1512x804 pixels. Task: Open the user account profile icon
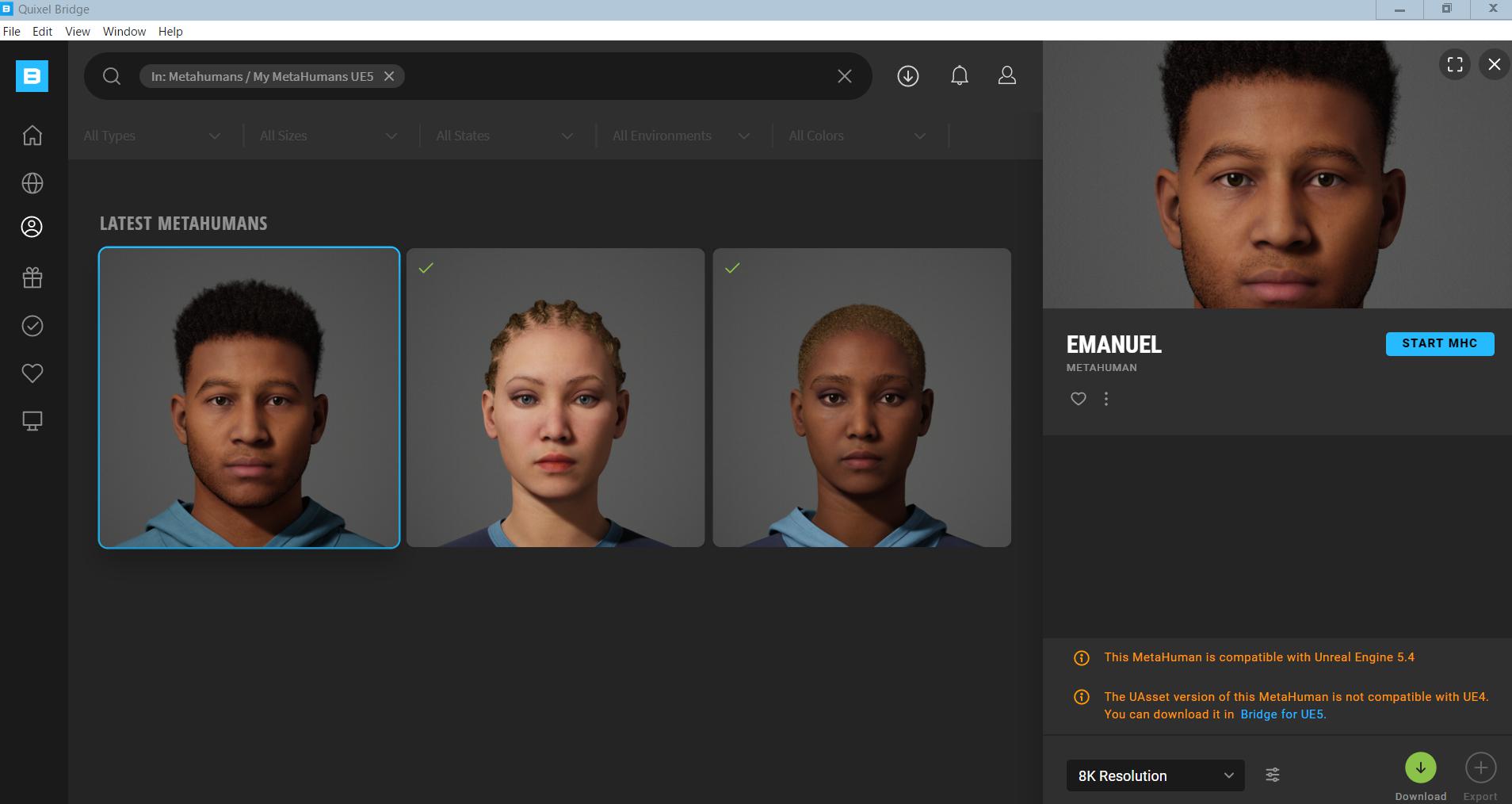(1007, 76)
